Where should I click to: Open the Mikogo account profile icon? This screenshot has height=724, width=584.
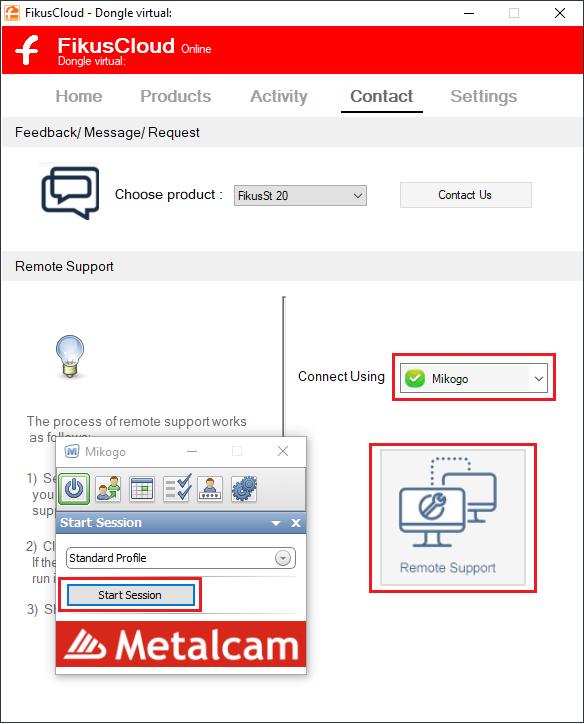pos(210,489)
